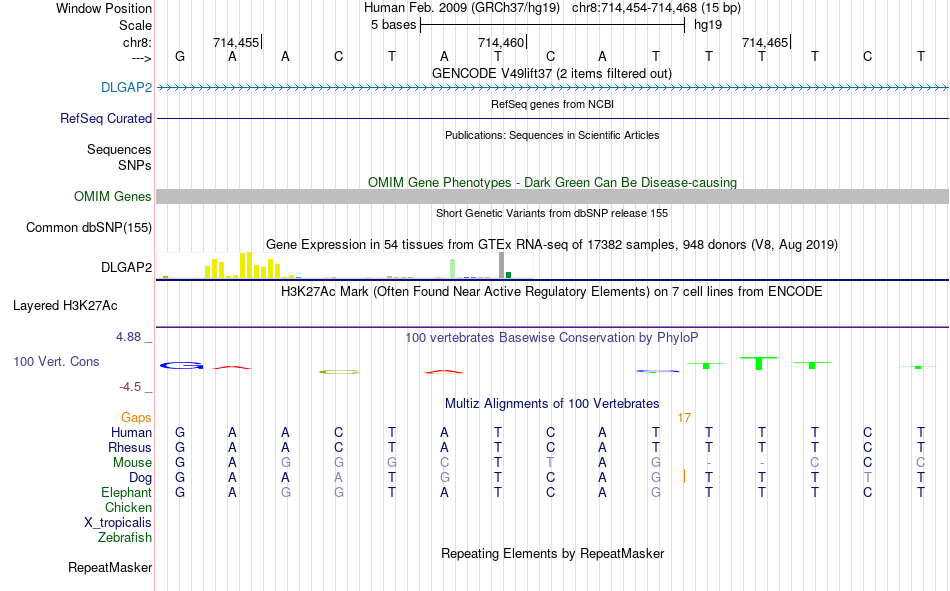Viewport: 950px width, 591px height.
Task: Click the 714,455 position marker
Action: point(236,42)
